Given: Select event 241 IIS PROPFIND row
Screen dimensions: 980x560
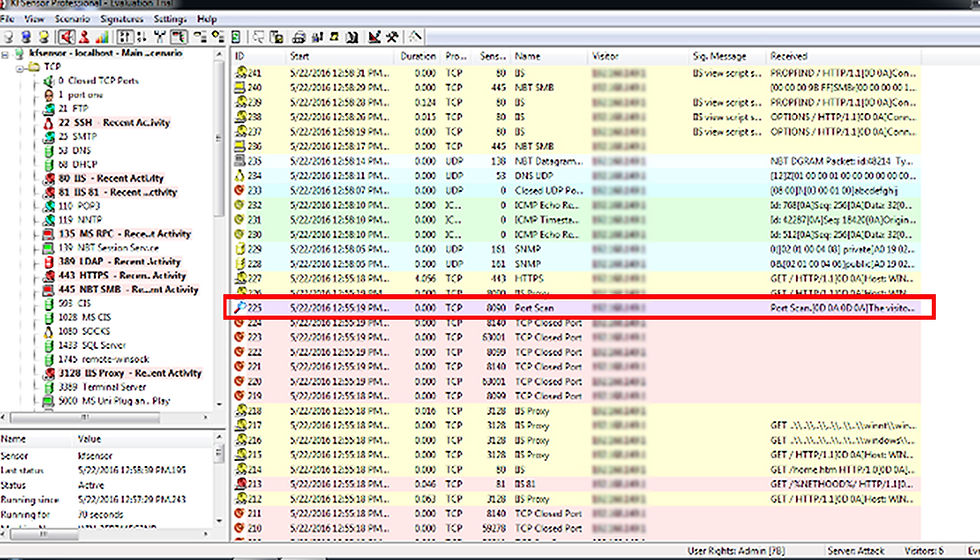Looking at the screenshot, I should pos(576,73).
